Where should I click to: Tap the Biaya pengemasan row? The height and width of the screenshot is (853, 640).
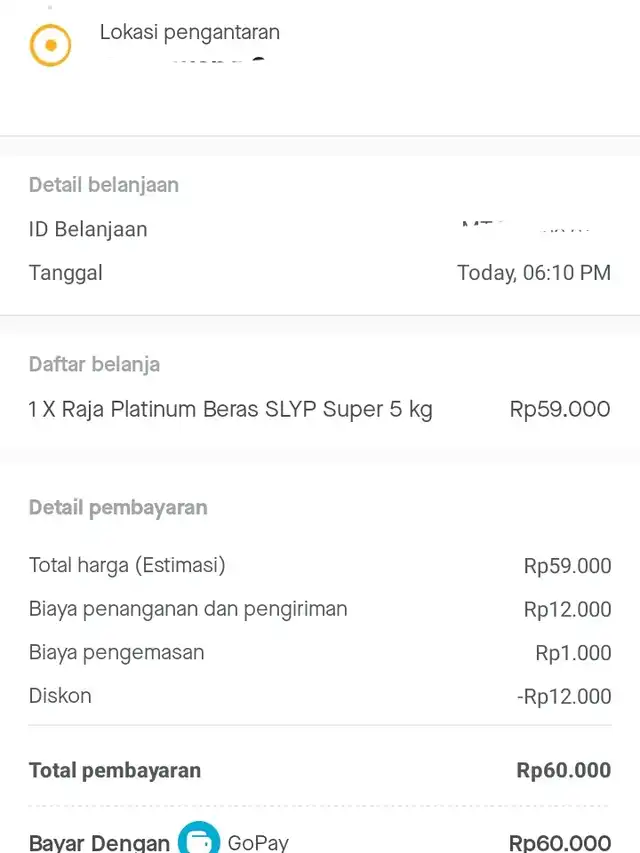tap(116, 653)
